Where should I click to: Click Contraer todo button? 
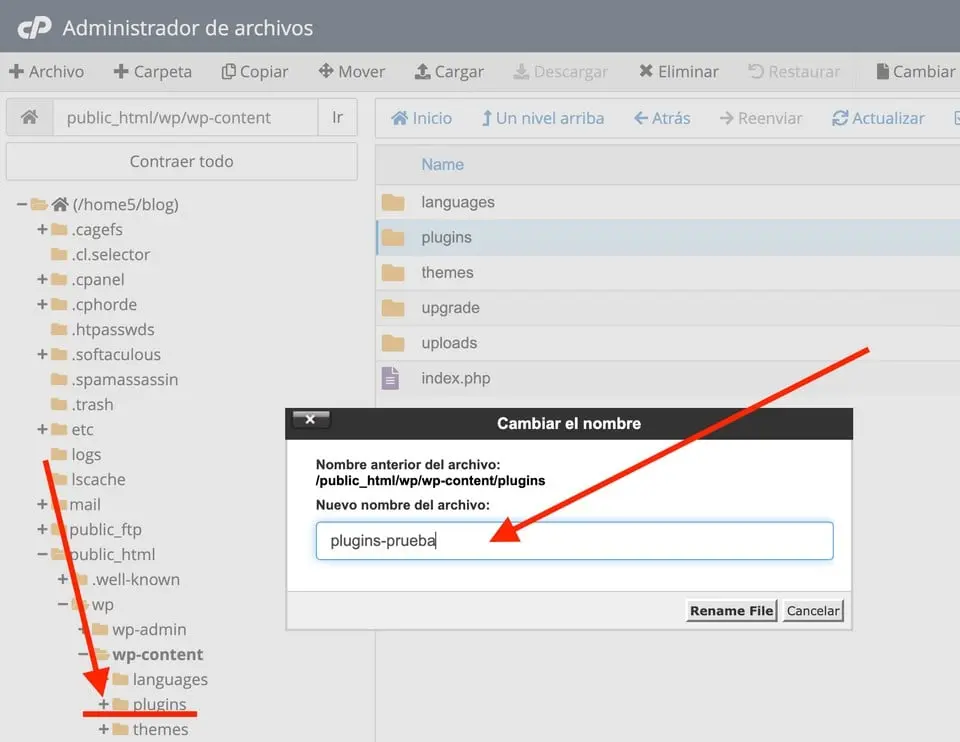182,161
